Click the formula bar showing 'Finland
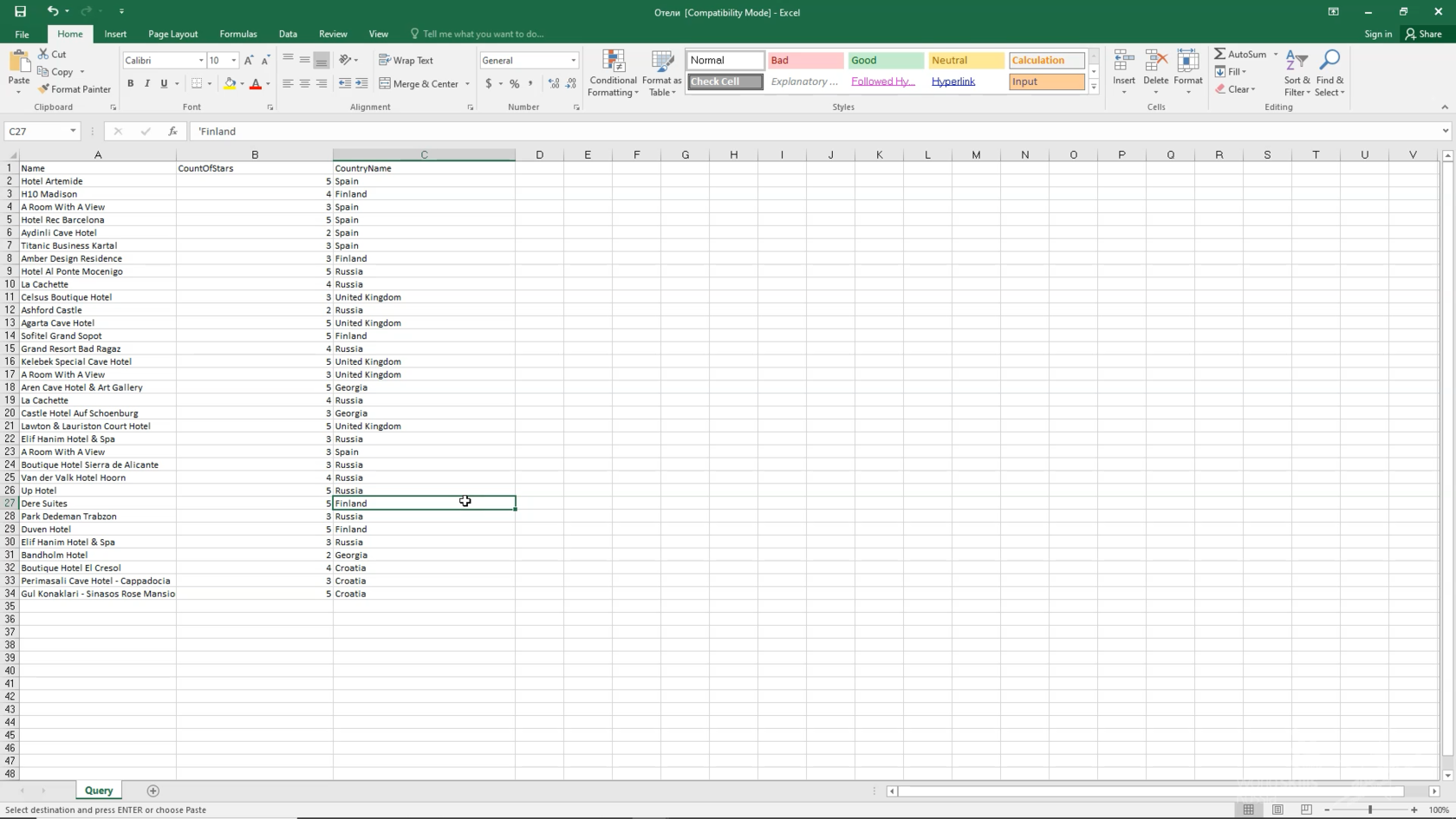The image size is (1456, 819). [x=815, y=132]
